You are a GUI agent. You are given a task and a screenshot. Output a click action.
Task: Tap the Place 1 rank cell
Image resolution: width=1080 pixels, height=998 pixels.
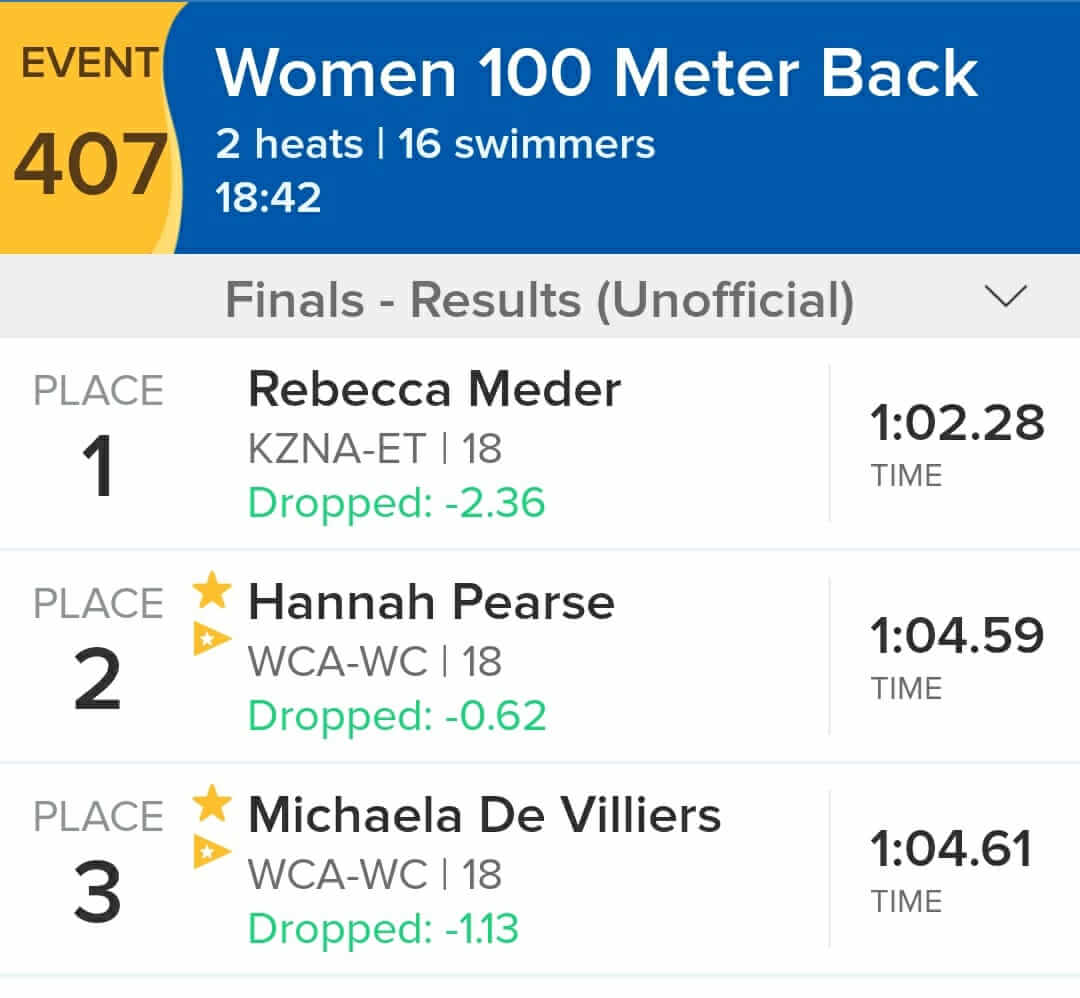pyautogui.click(x=98, y=434)
